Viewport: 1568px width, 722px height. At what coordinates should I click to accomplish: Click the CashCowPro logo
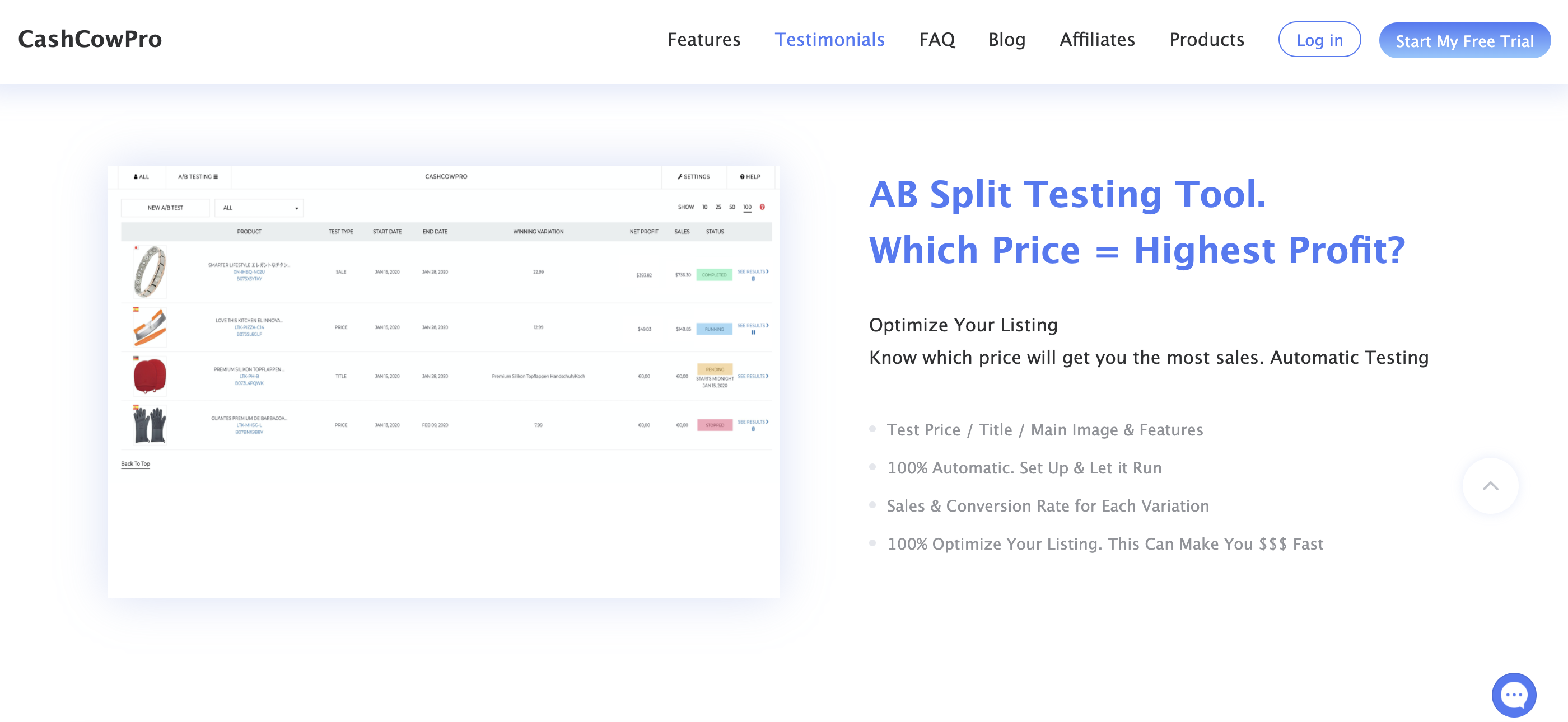pos(90,39)
